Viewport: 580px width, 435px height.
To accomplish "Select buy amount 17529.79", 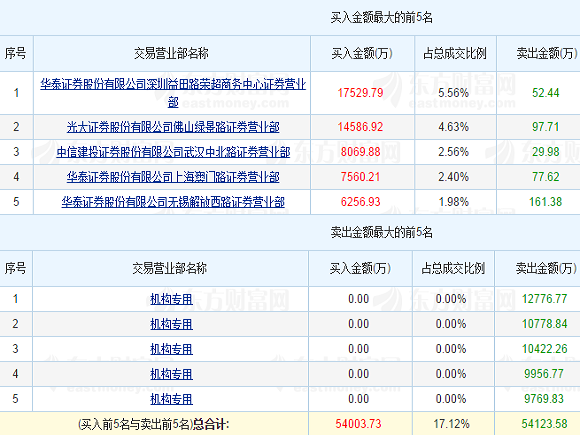I will (x=360, y=92).
